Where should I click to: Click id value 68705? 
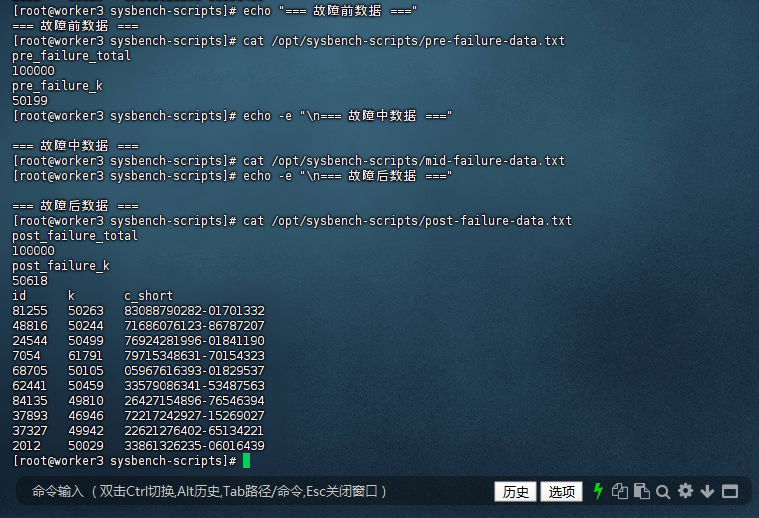click(30, 371)
